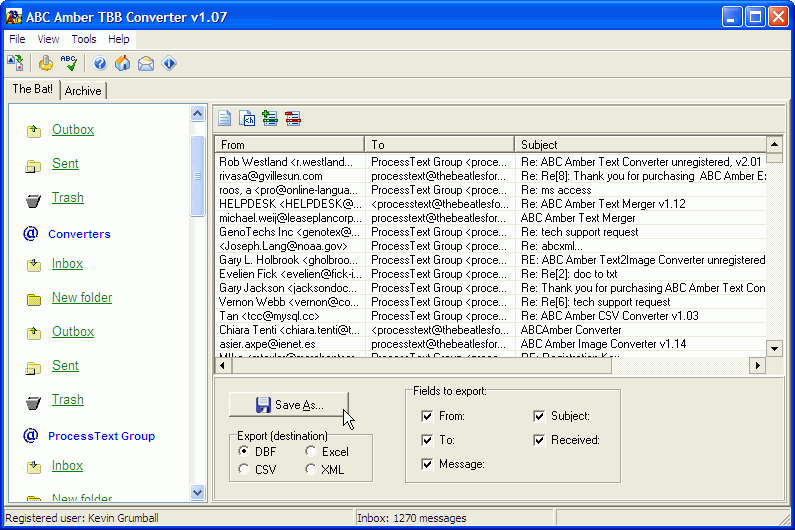The width and height of the screenshot is (795, 530).
Task: Switch to the Archive tab
Action: point(83,91)
